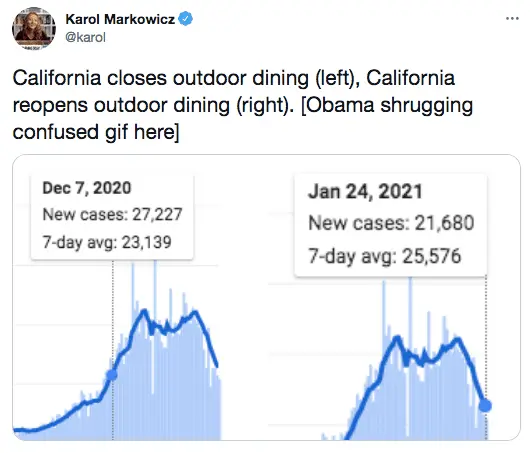530x453 pixels.
Task: Click the 'New cases: 21,680' text
Action: [x=391, y=223]
